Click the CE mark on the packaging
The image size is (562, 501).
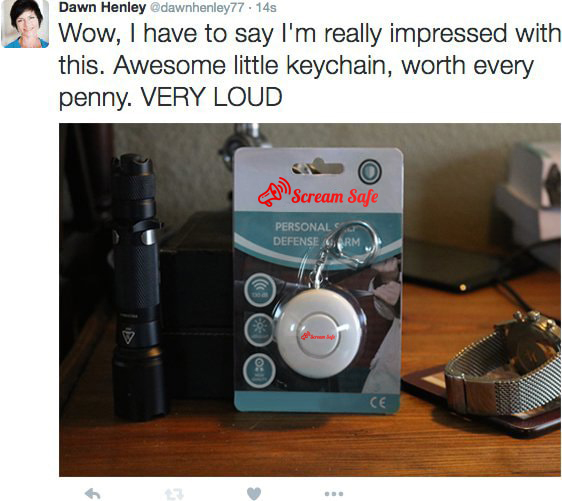click(378, 403)
